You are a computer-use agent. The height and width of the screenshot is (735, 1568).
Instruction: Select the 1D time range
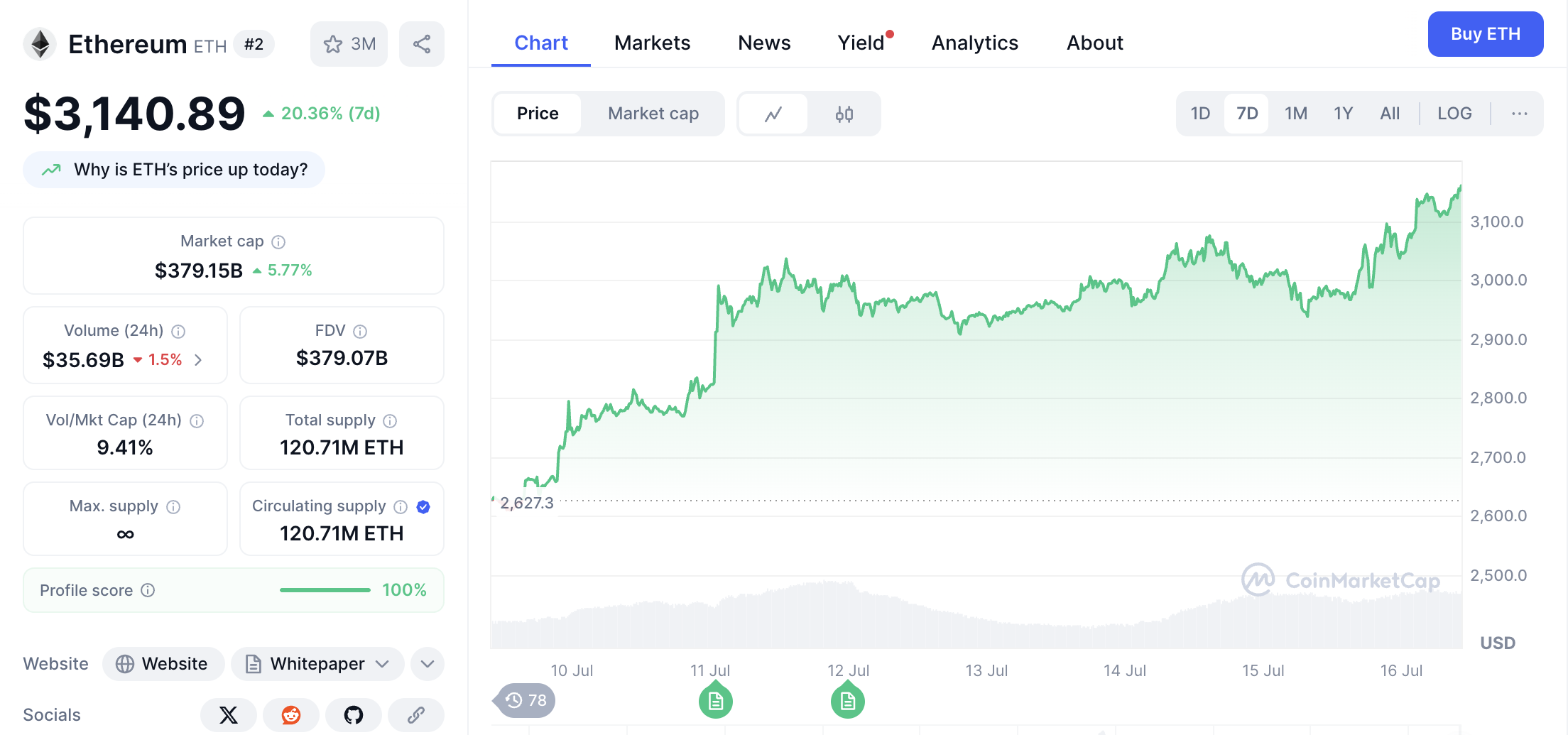coord(1200,114)
